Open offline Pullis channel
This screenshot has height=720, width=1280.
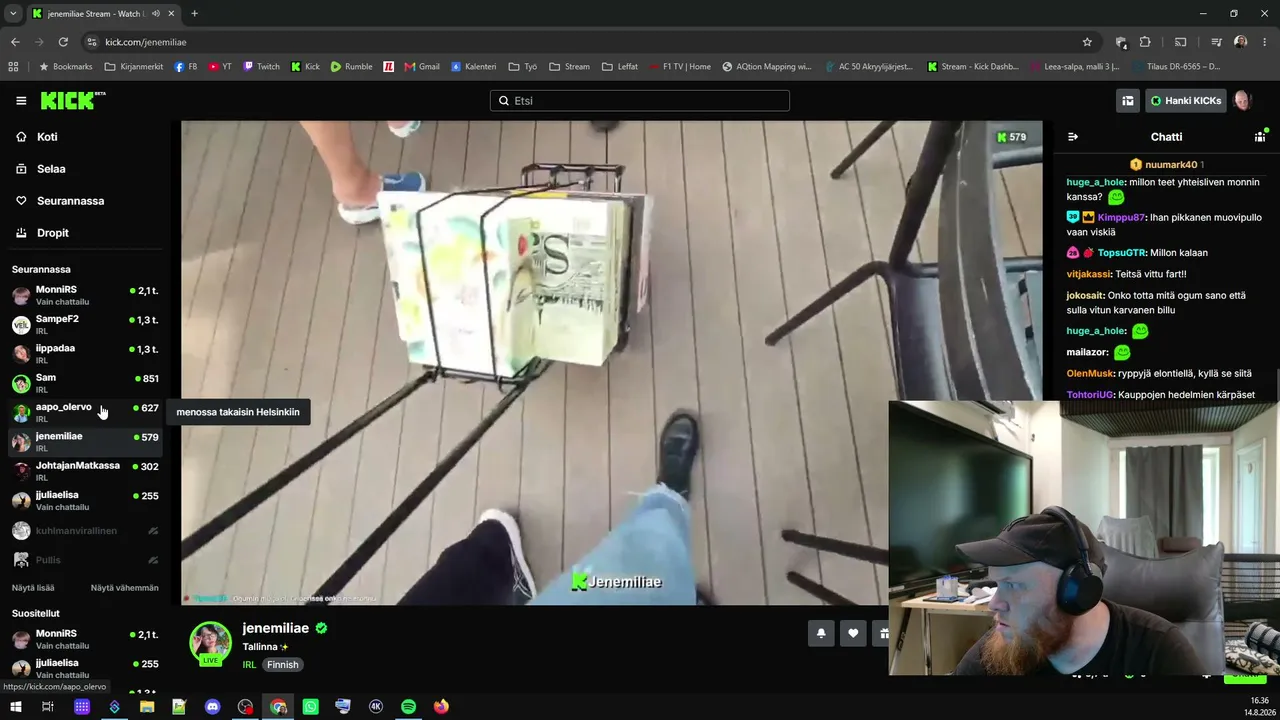85,560
